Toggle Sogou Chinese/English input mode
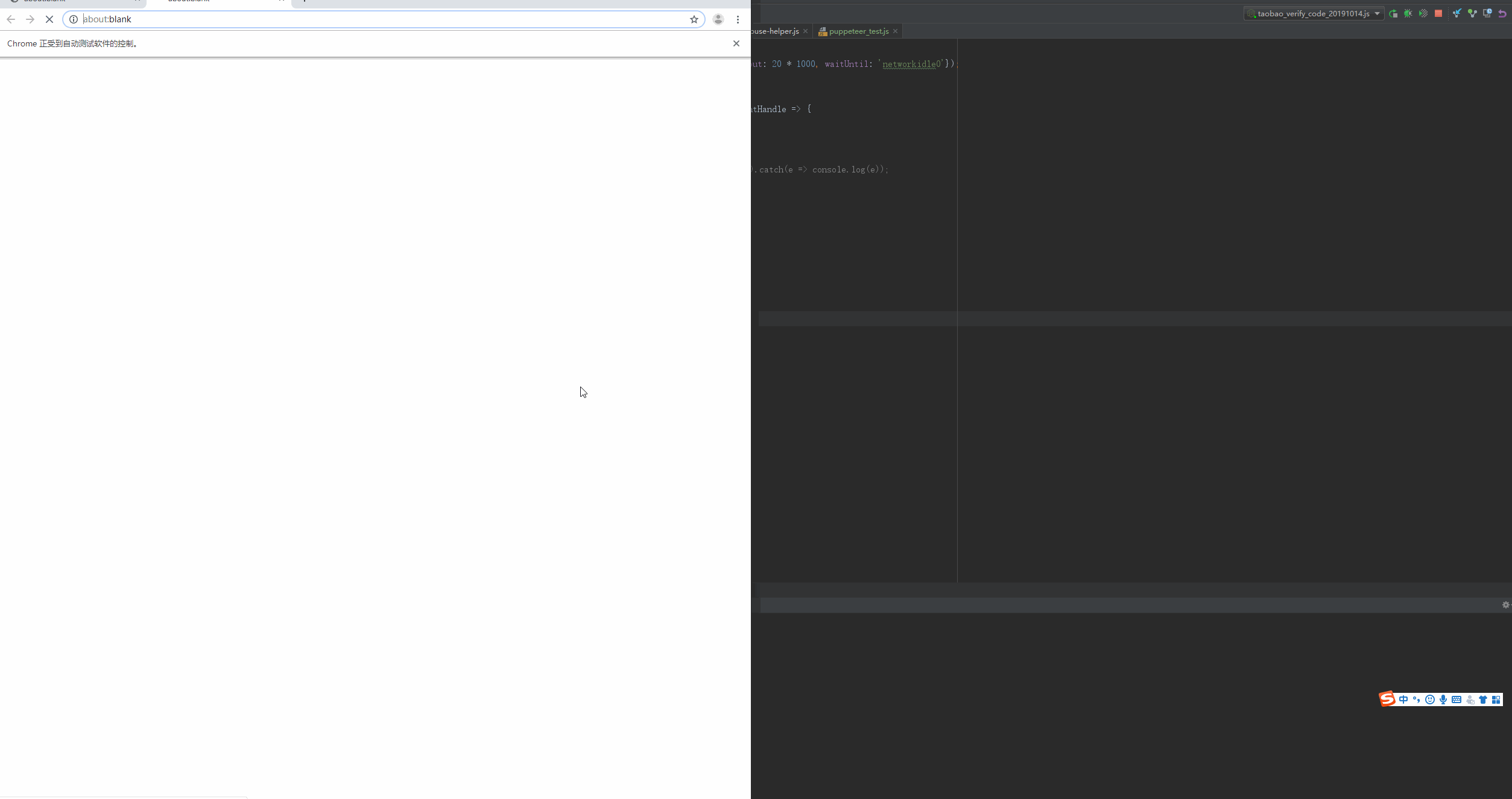This screenshot has height=799, width=1512. tap(1403, 700)
